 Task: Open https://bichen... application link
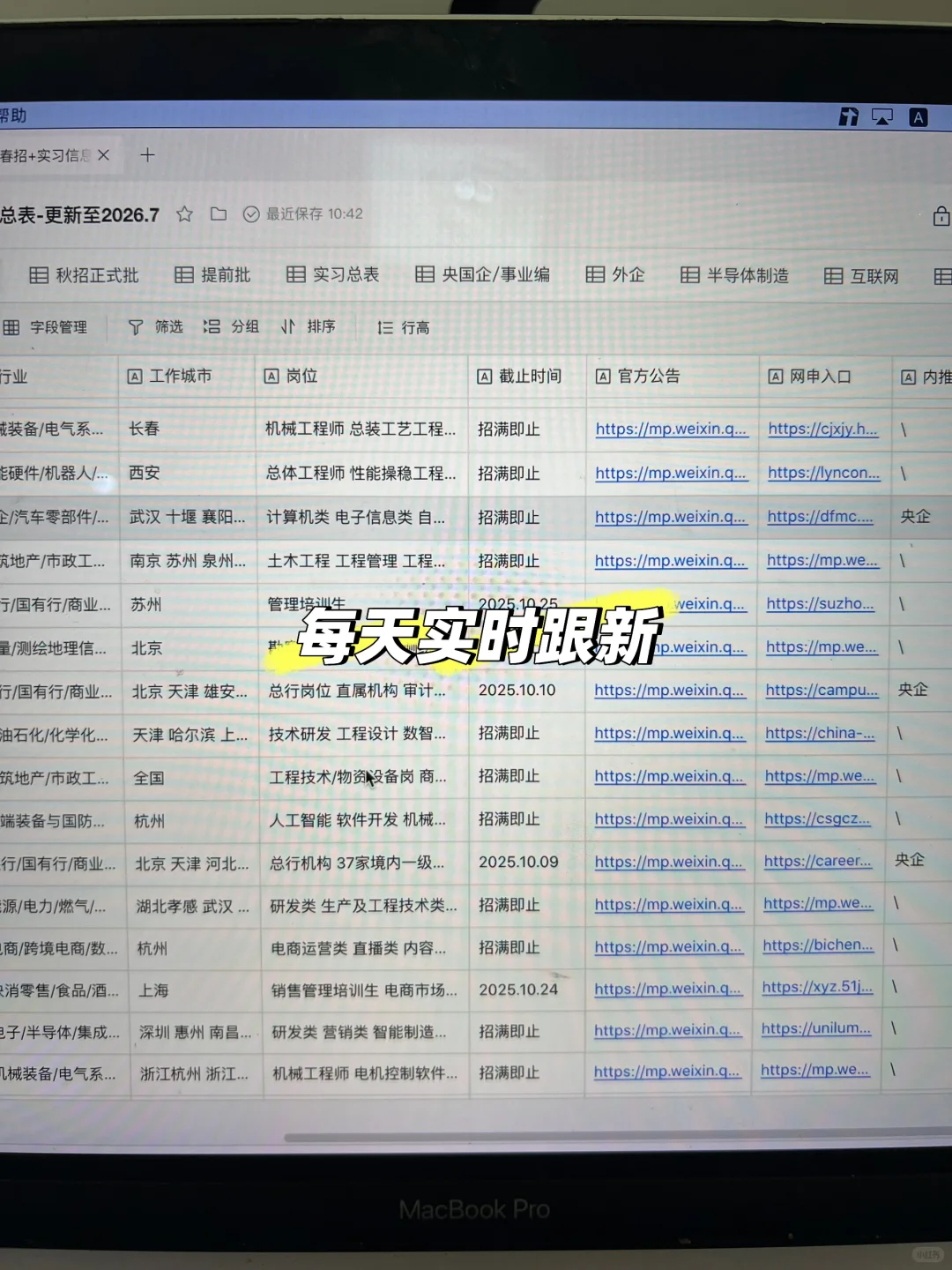[818, 945]
